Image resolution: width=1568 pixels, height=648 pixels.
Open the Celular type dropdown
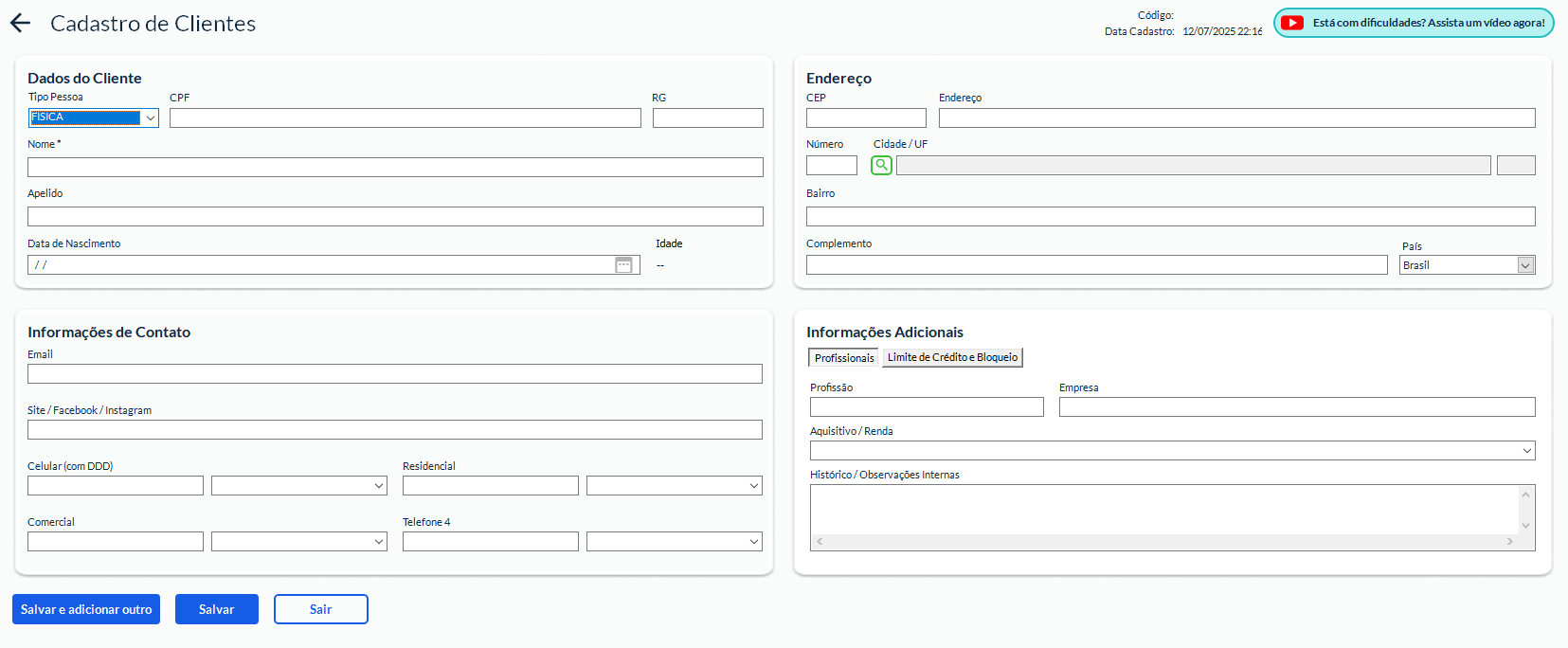point(378,486)
